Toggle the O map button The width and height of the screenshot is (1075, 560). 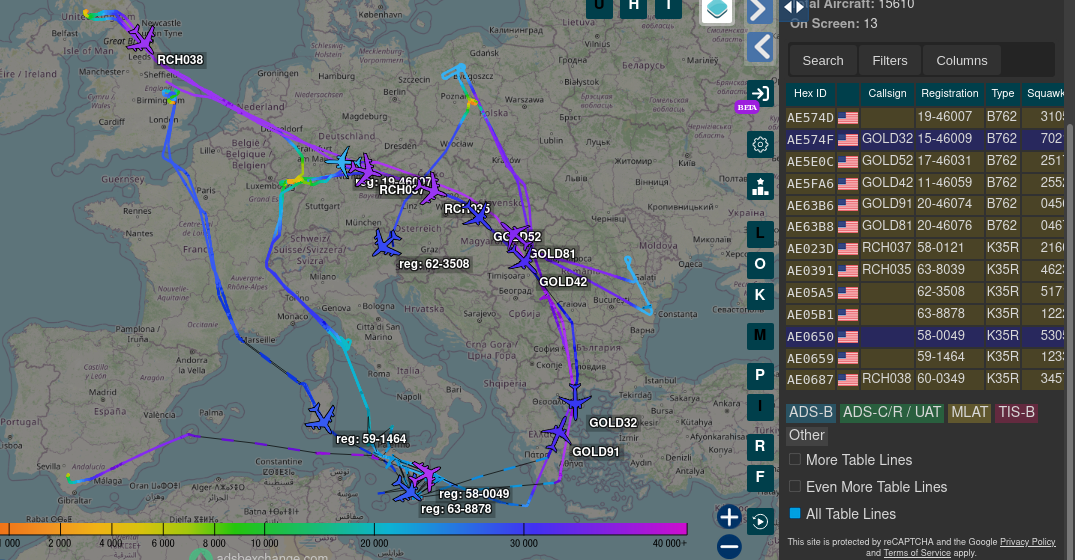pos(760,264)
